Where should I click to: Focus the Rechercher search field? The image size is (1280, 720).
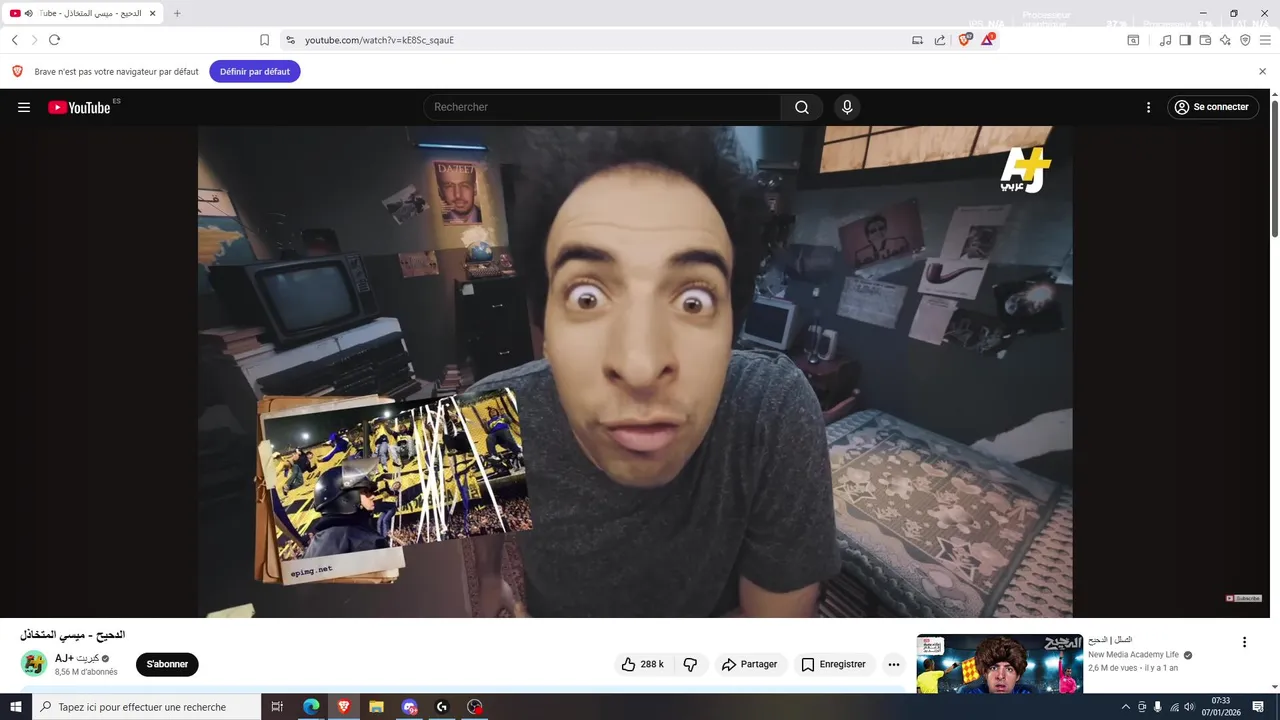point(603,107)
